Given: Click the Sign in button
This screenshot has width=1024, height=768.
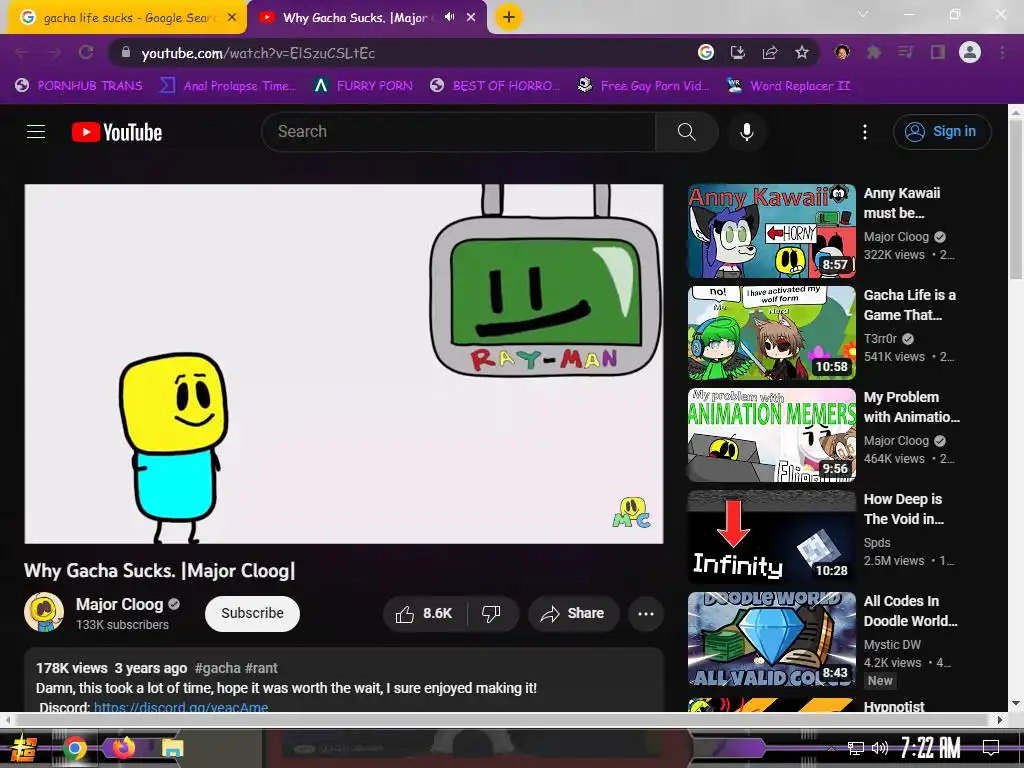Looking at the screenshot, I should pyautogui.click(x=942, y=132).
